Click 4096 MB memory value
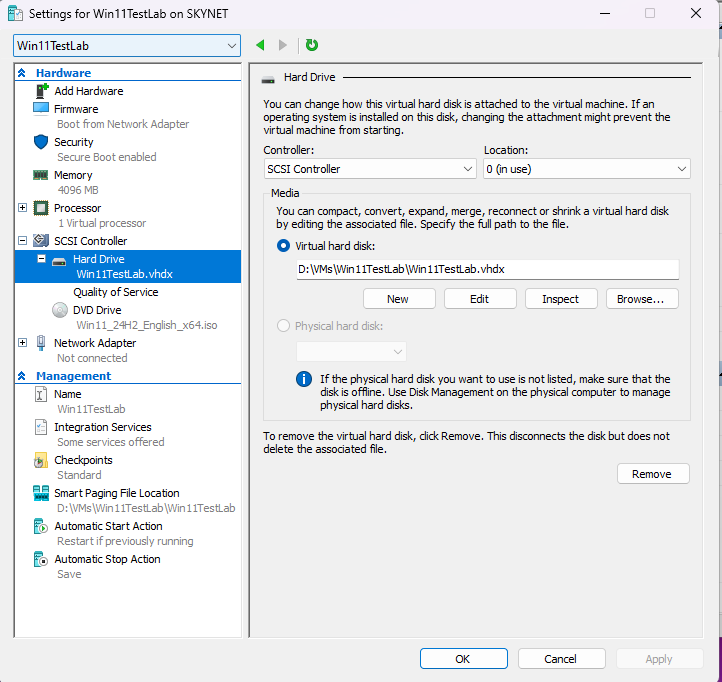This screenshot has width=722, height=682. [x=78, y=190]
